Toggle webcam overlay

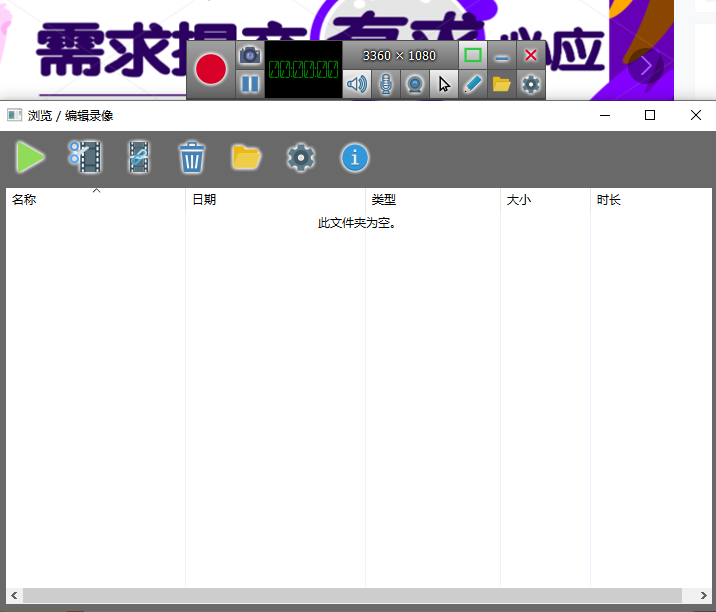click(415, 84)
